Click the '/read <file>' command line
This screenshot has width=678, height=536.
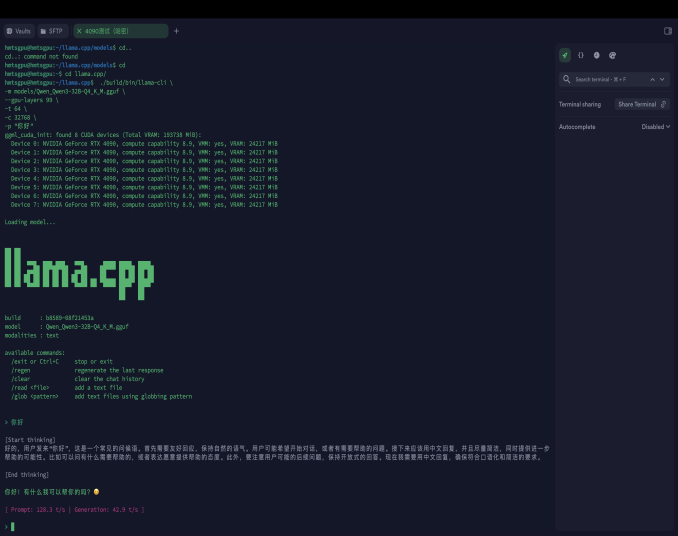pyautogui.click(x=67, y=388)
